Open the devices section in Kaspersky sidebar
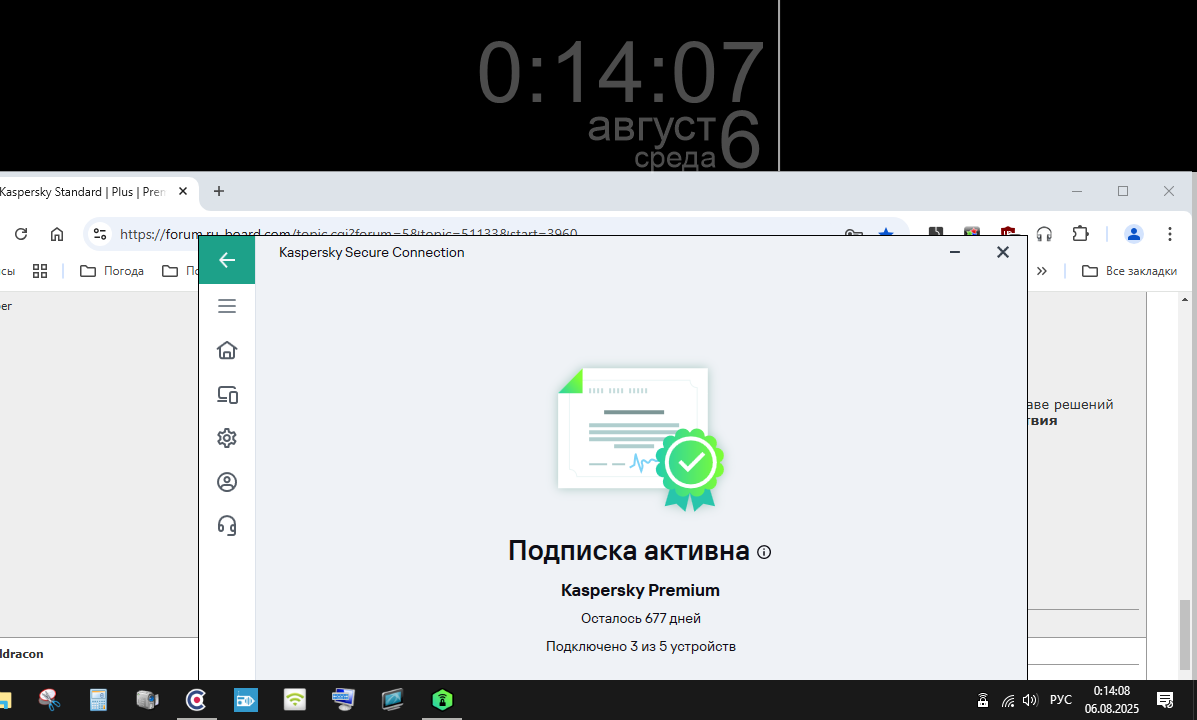 (x=227, y=395)
